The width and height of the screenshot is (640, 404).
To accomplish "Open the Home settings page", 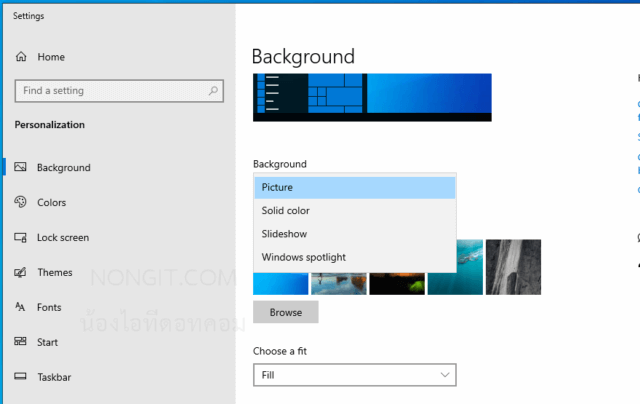I will [51, 57].
